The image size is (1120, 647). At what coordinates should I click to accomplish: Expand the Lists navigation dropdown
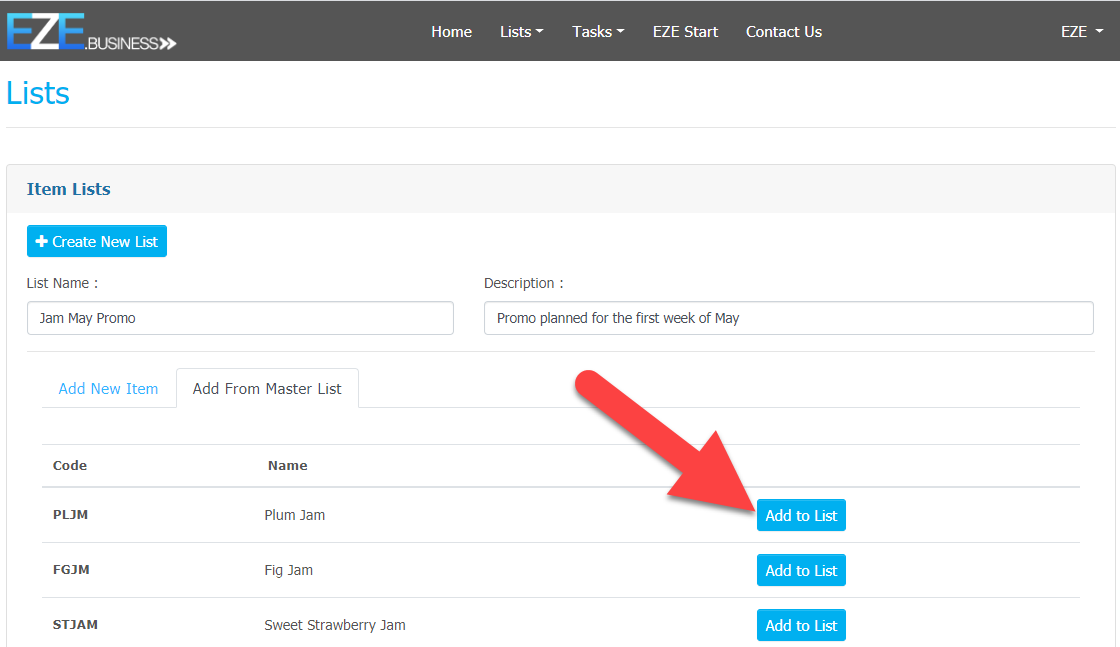[521, 32]
